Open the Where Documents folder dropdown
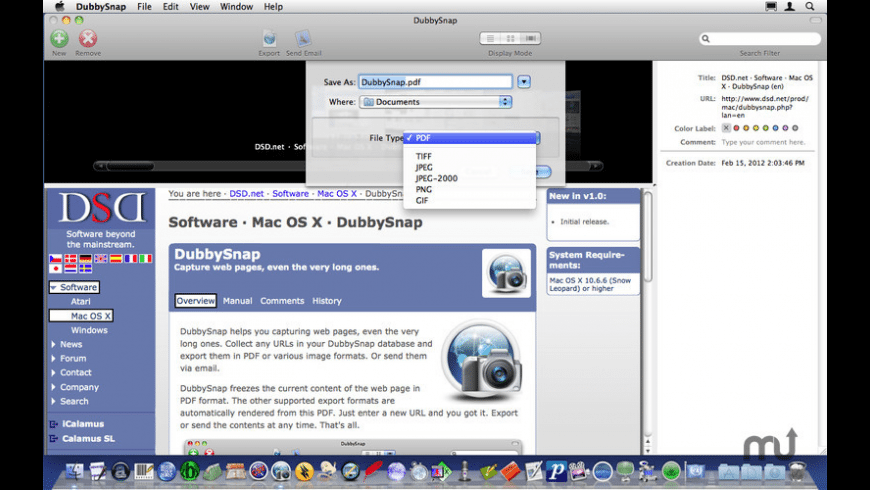The height and width of the screenshot is (490, 870). (x=435, y=102)
